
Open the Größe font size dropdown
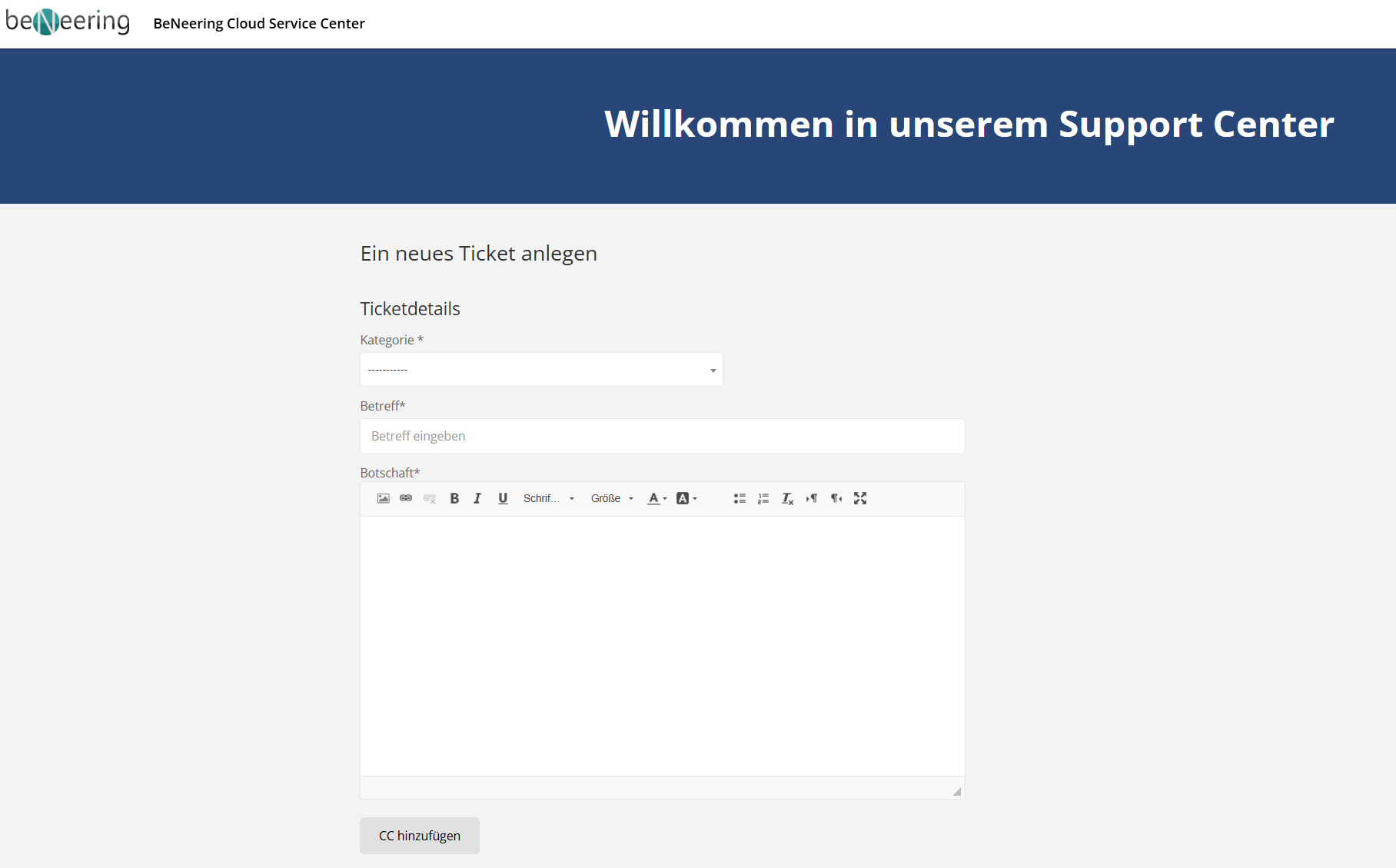coord(612,498)
